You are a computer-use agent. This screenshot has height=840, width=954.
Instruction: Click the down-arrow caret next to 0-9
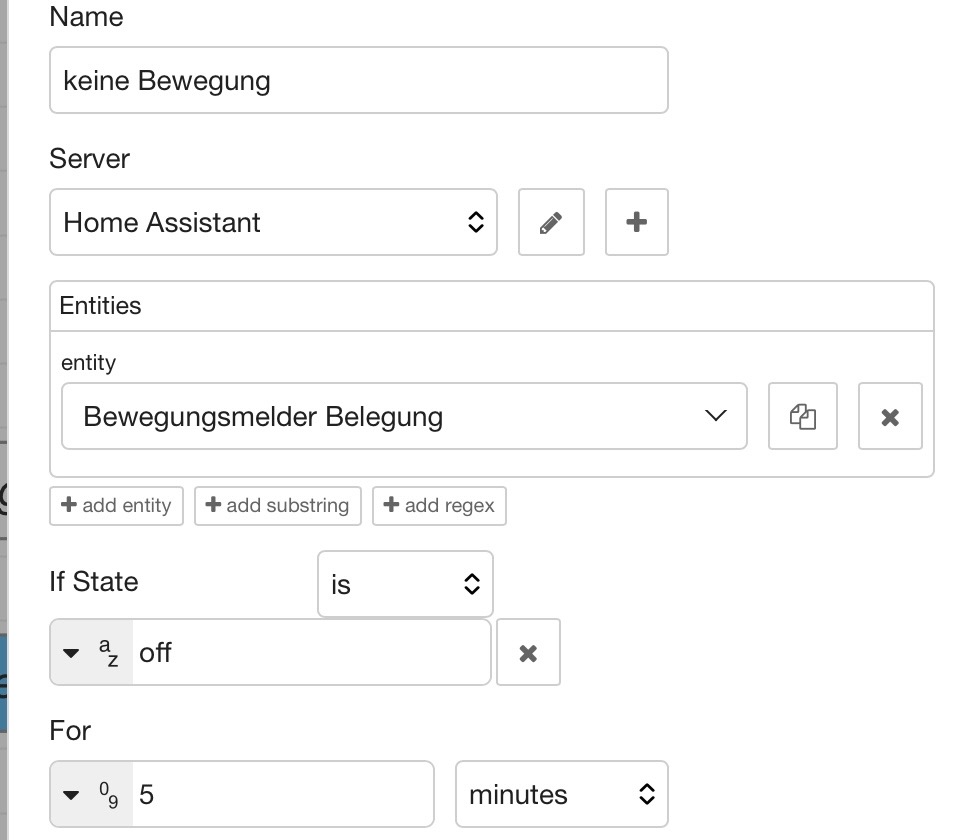click(x=71, y=795)
